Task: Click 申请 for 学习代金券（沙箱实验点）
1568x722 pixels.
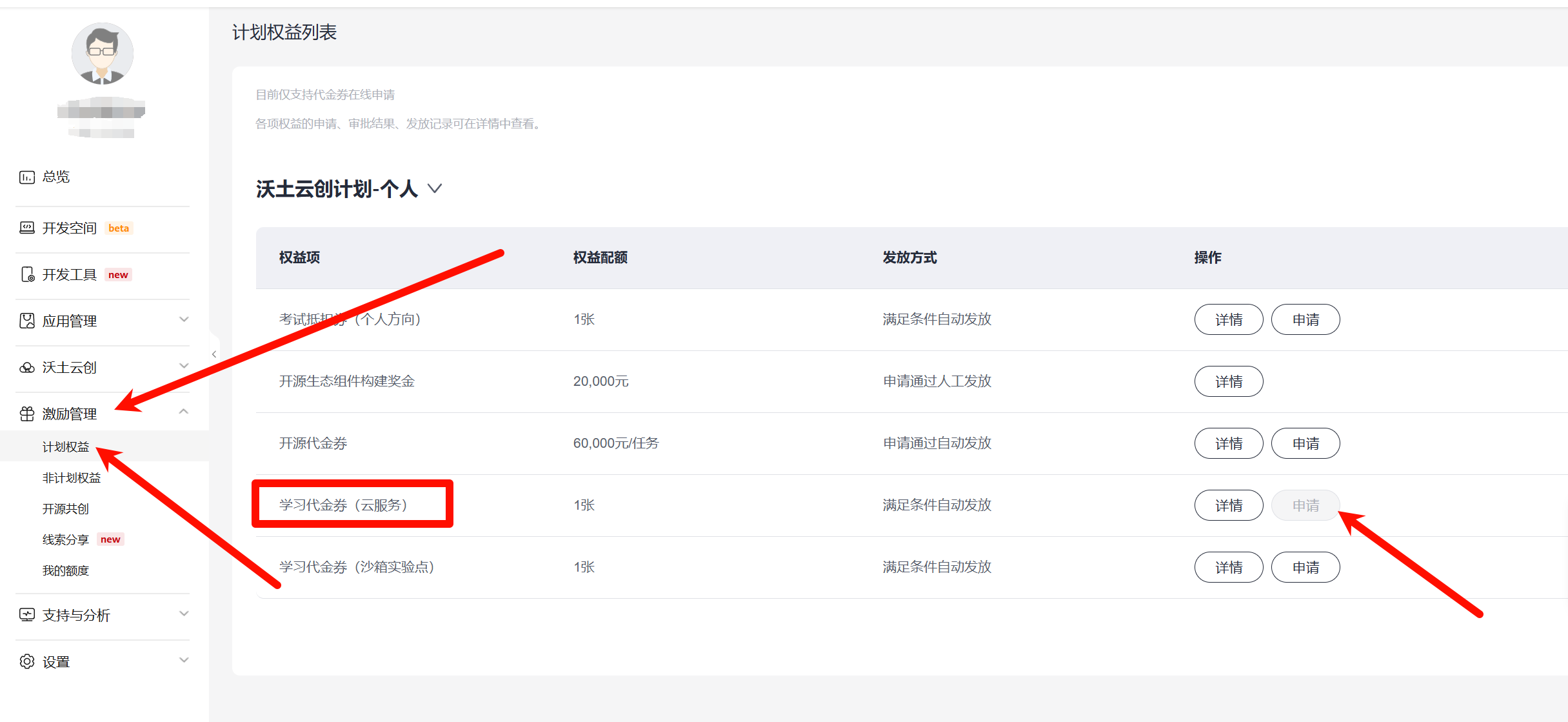Action: [x=1305, y=567]
